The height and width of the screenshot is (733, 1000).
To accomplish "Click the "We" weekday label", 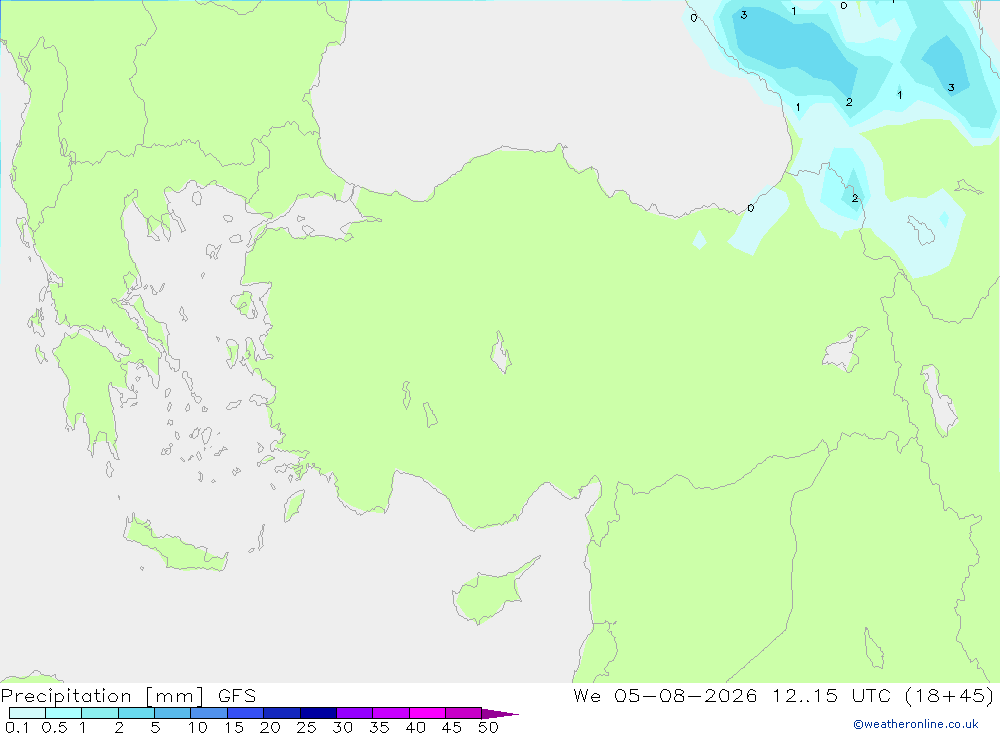I will (587, 695).
